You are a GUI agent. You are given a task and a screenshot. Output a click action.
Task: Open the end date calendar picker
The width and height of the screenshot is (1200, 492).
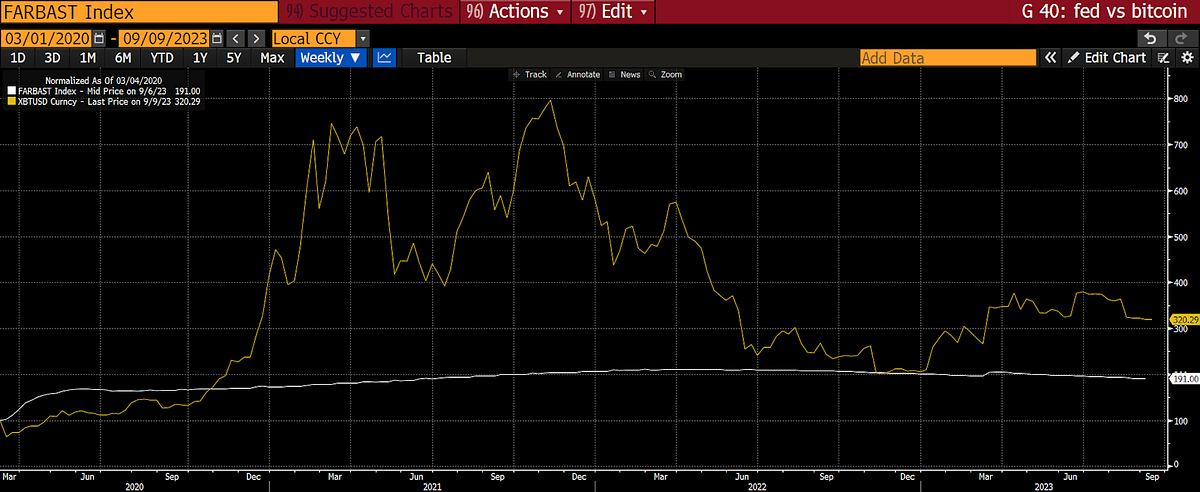217,38
